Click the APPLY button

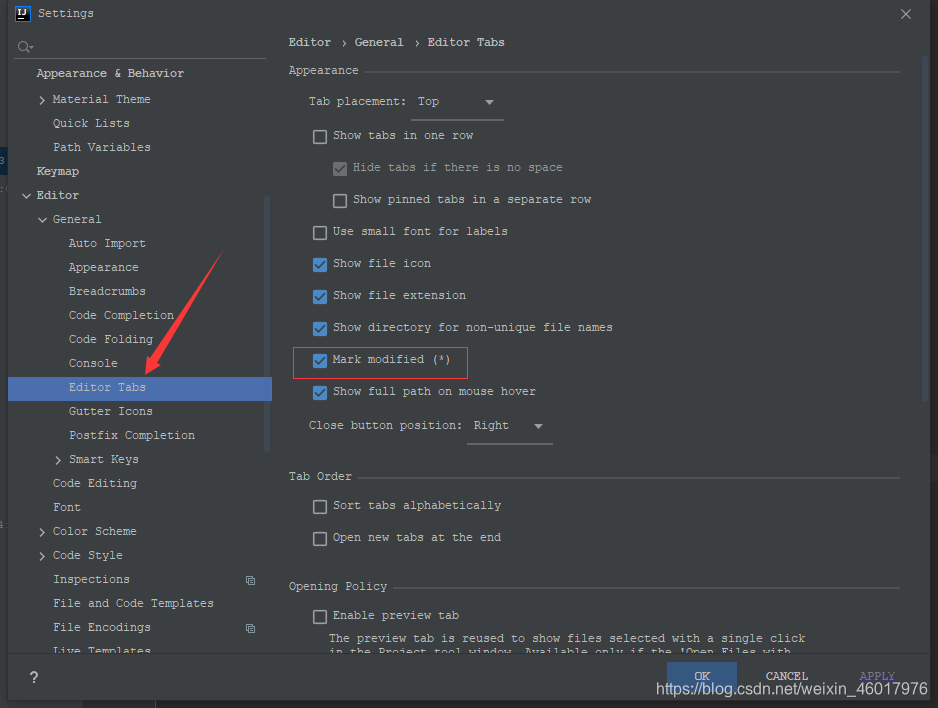click(x=877, y=676)
